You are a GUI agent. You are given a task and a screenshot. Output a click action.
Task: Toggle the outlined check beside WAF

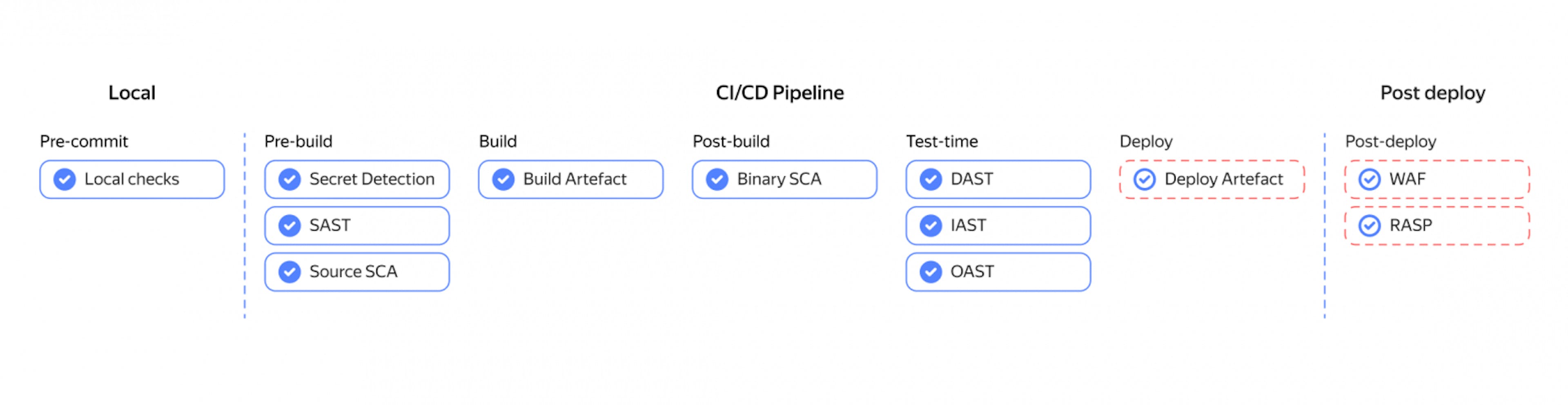pyautogui.click(x=1370, y=179)
